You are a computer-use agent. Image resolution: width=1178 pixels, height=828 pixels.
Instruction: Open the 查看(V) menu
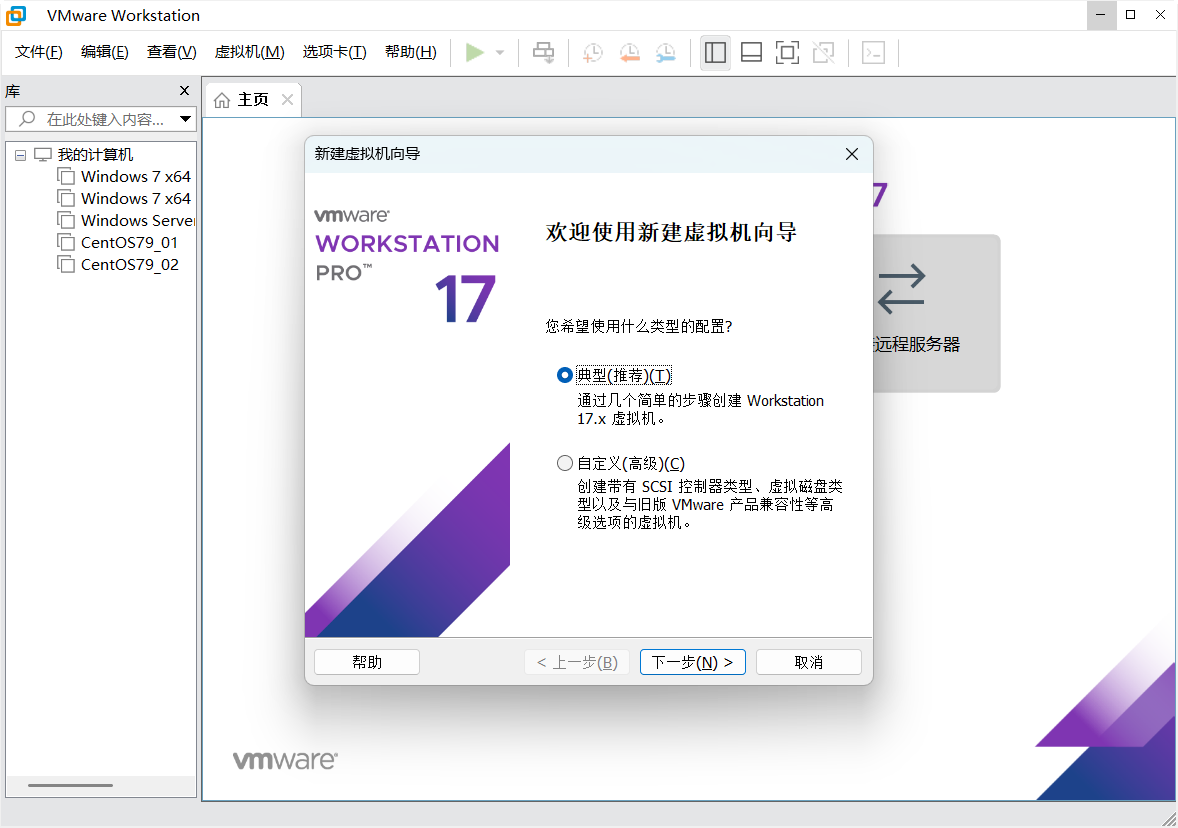tap(171, 52)
